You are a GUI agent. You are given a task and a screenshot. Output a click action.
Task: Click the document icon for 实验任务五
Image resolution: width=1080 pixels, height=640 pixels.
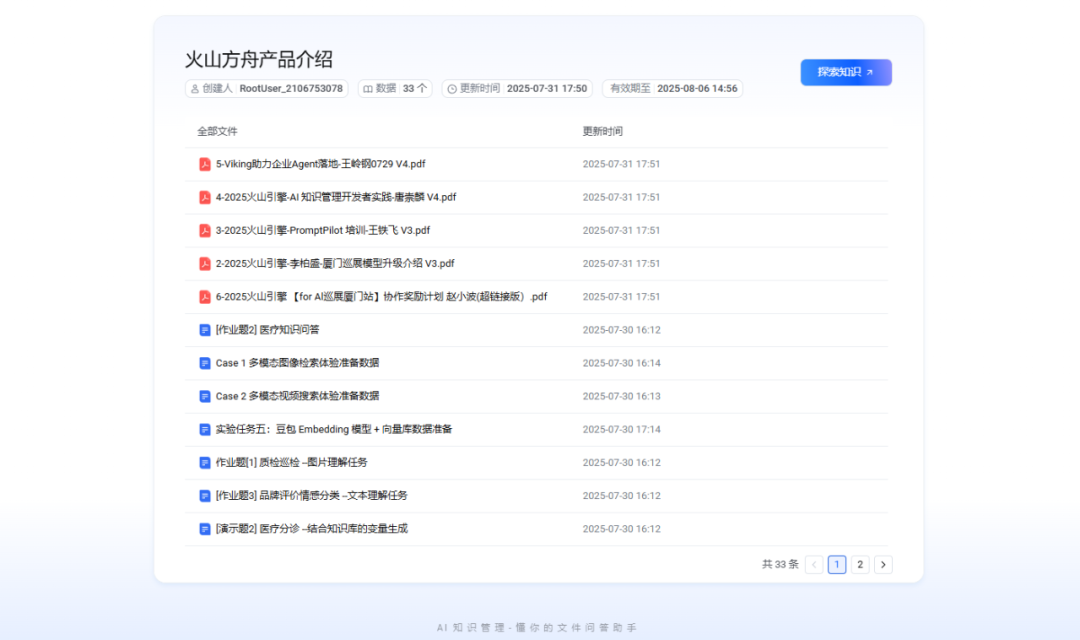click(205, 429)
